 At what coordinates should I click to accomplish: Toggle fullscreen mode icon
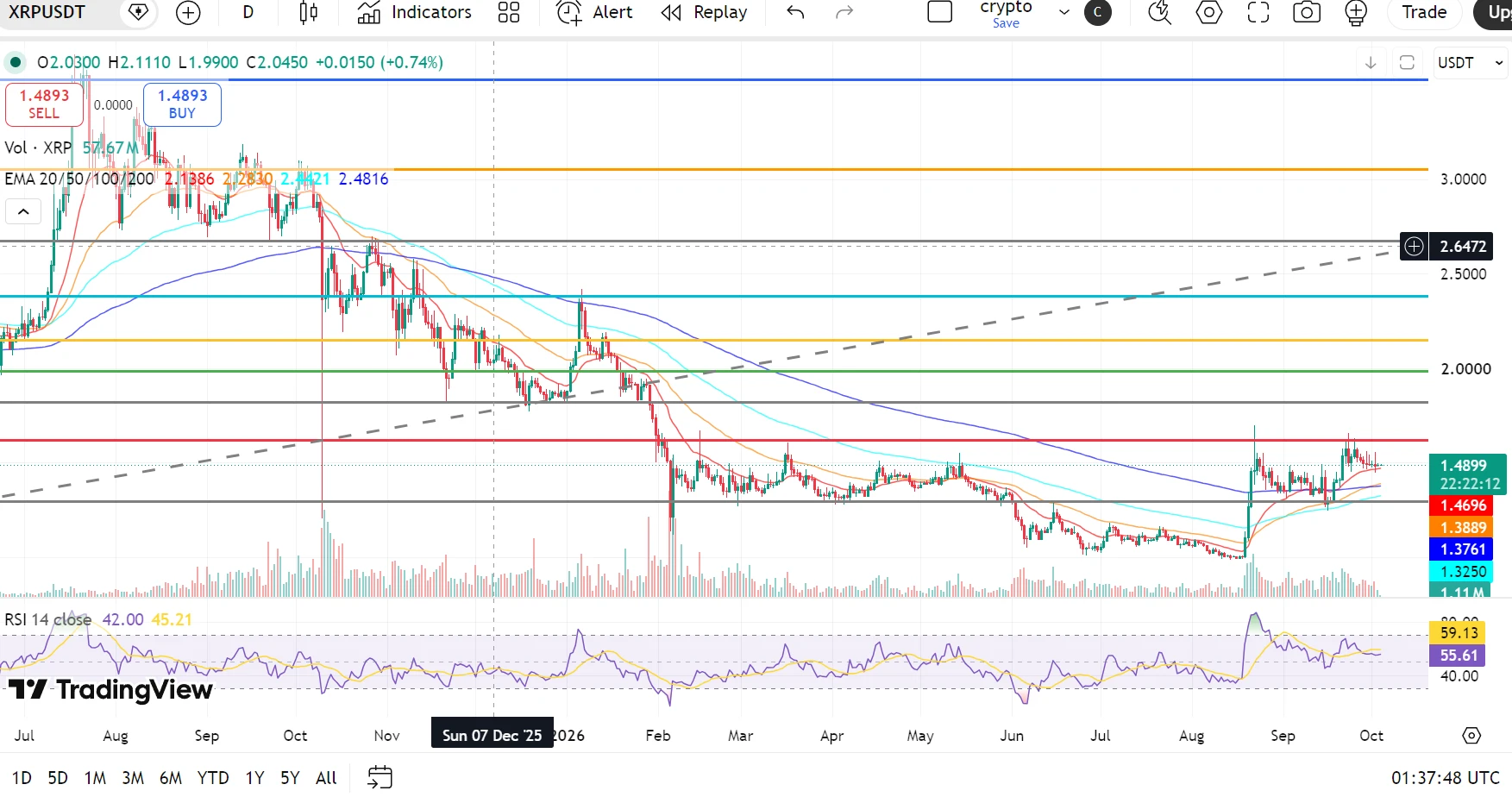pyautogui.click(x=1258, y=12)
